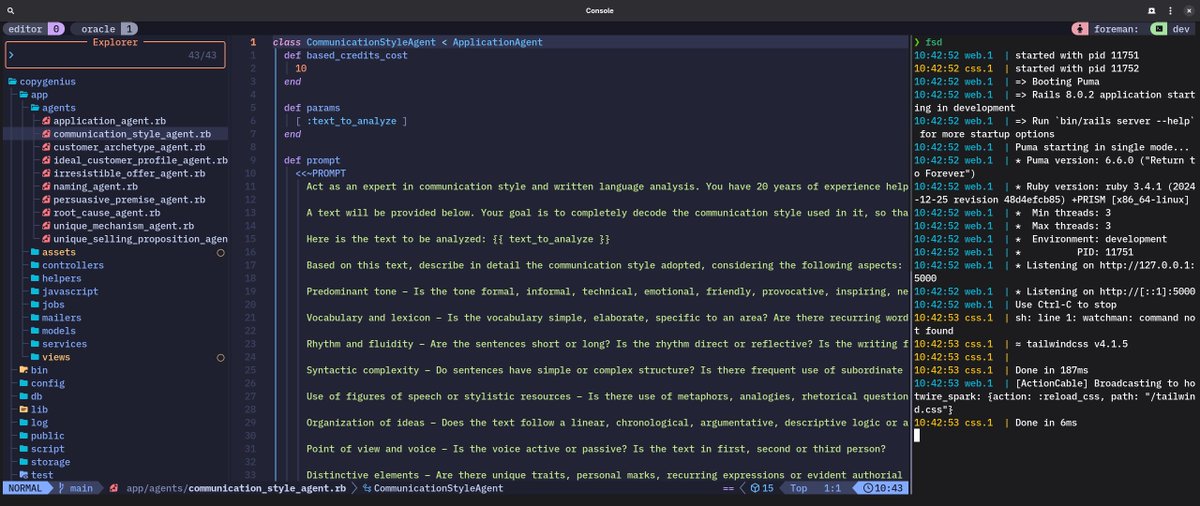Switch to the oracle tmux window tab
Screen dimensions: 1200x506
pyautogui.click(x=105, y=29)
